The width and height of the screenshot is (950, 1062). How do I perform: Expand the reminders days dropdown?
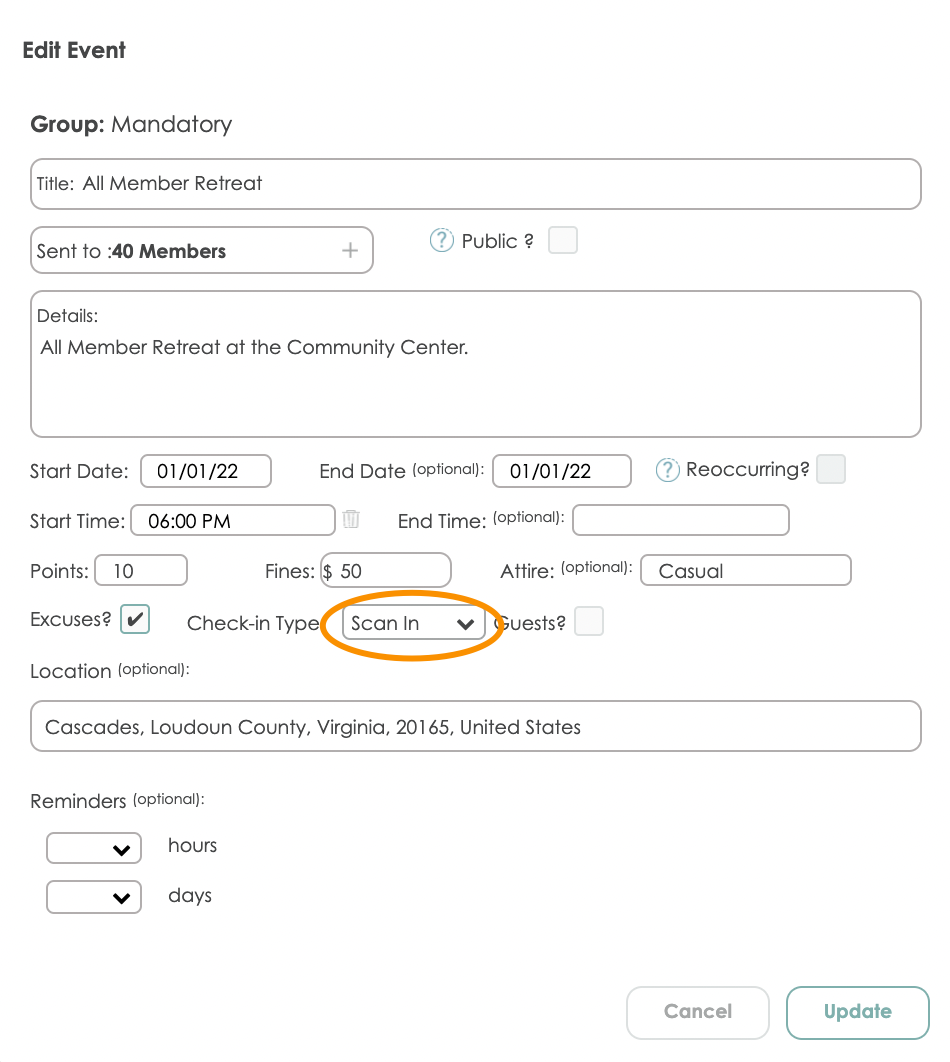(94, 897)
